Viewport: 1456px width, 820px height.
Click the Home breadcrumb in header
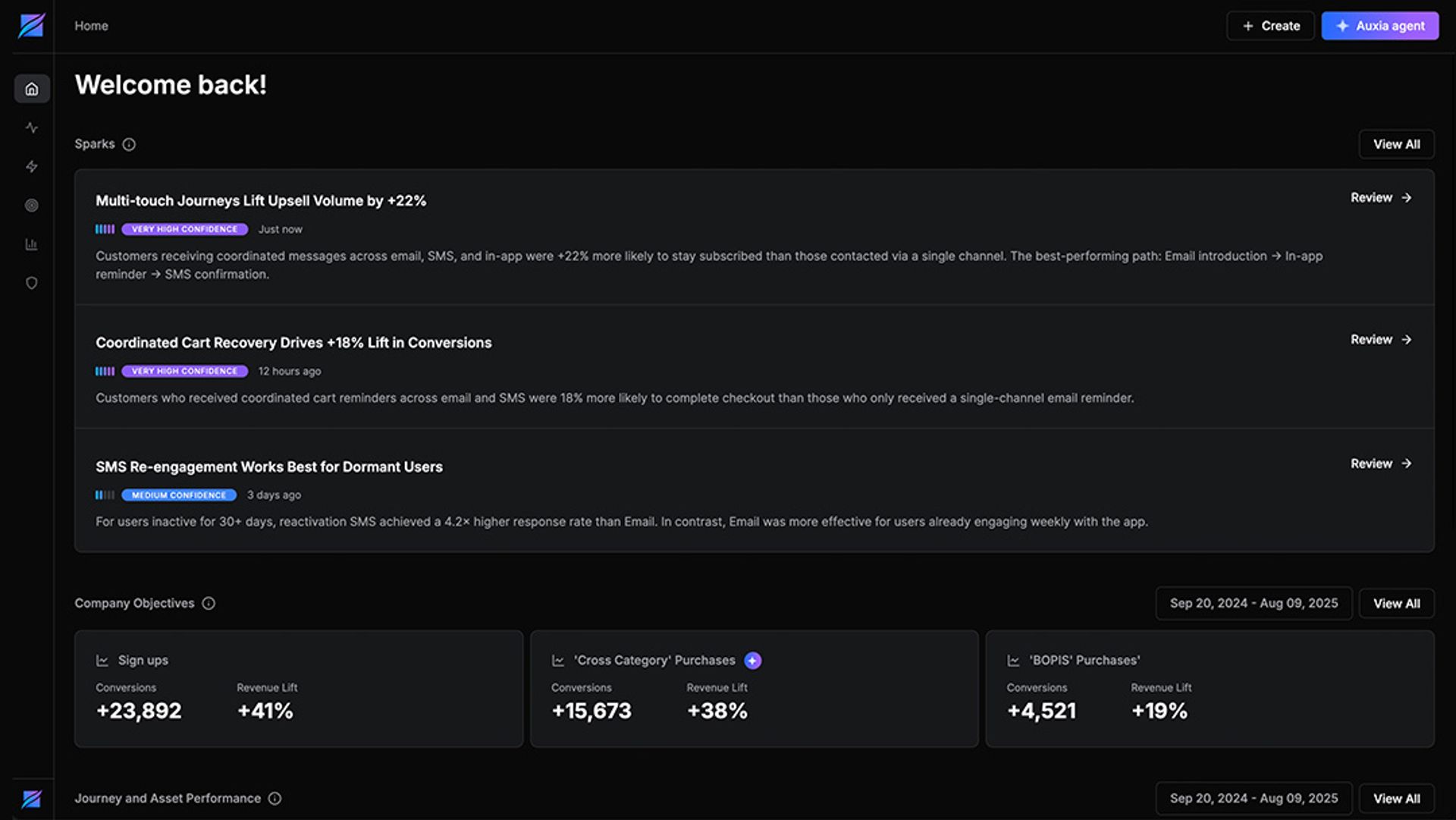pos(91,26)
